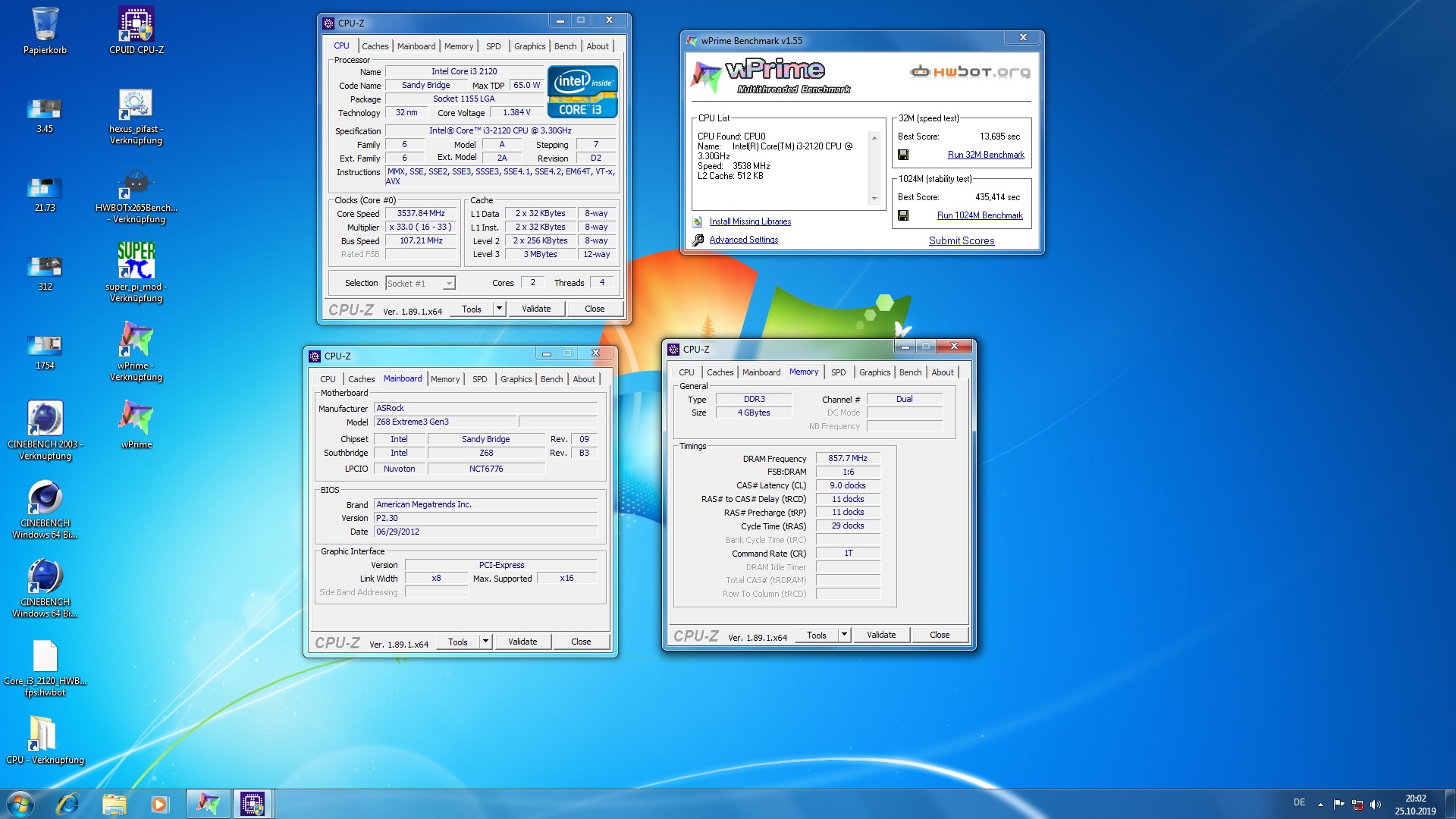
Task: Open the CPUID CPU-Z desktop shortcut
Action: (136, 30)
